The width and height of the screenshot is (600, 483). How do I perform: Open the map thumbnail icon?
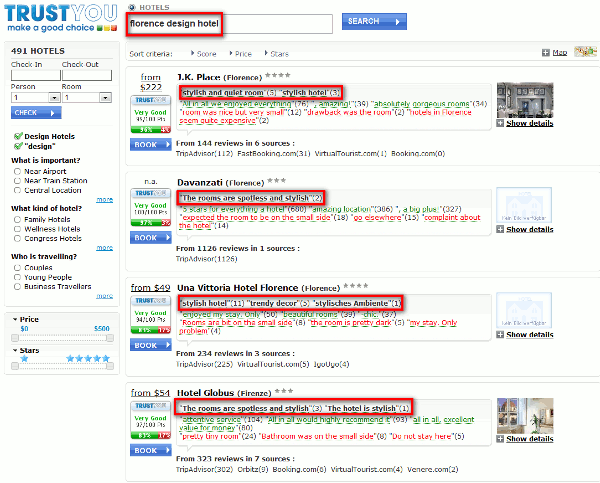click(x=585, y=51)
